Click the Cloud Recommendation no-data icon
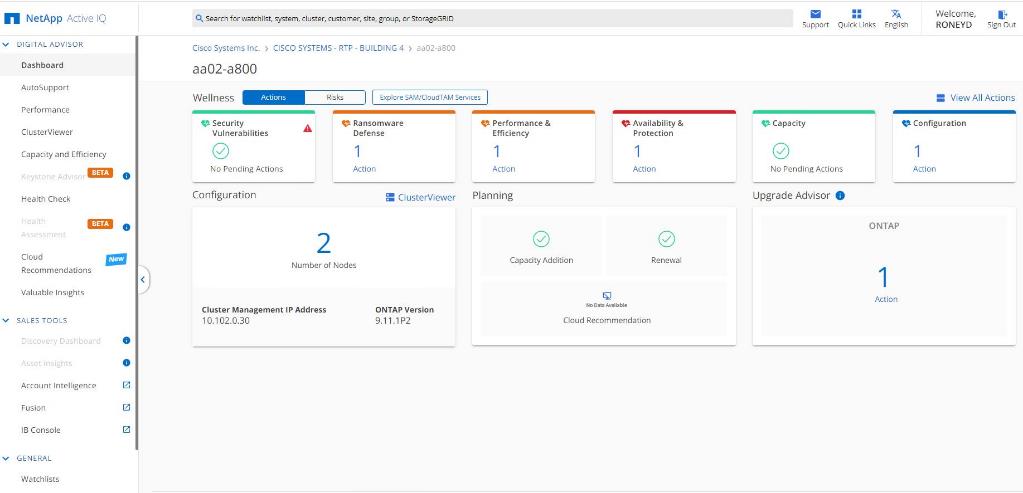 click(607, 296)
